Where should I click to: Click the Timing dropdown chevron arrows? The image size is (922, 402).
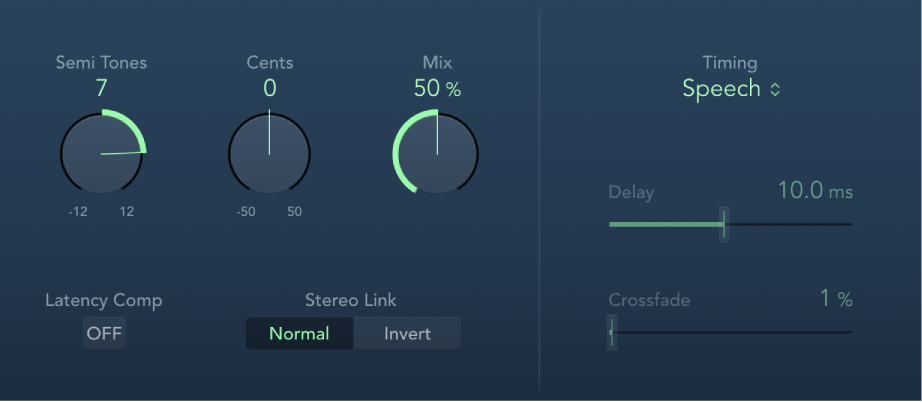click(x=774, y=89)
